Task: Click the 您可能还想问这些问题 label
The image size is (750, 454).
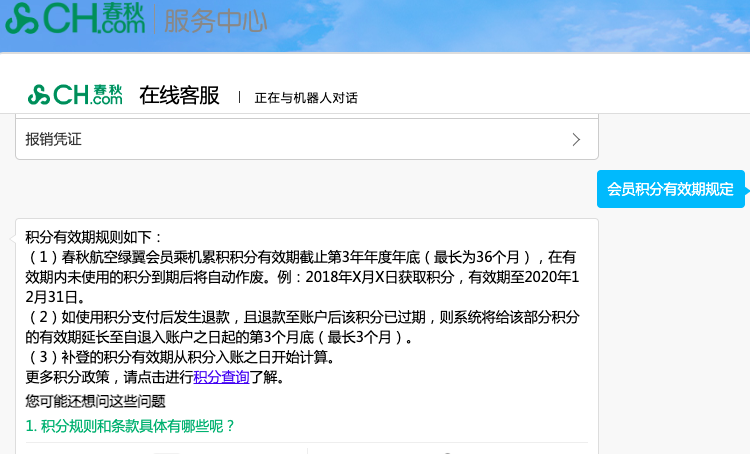Action: tap(95, 401)
